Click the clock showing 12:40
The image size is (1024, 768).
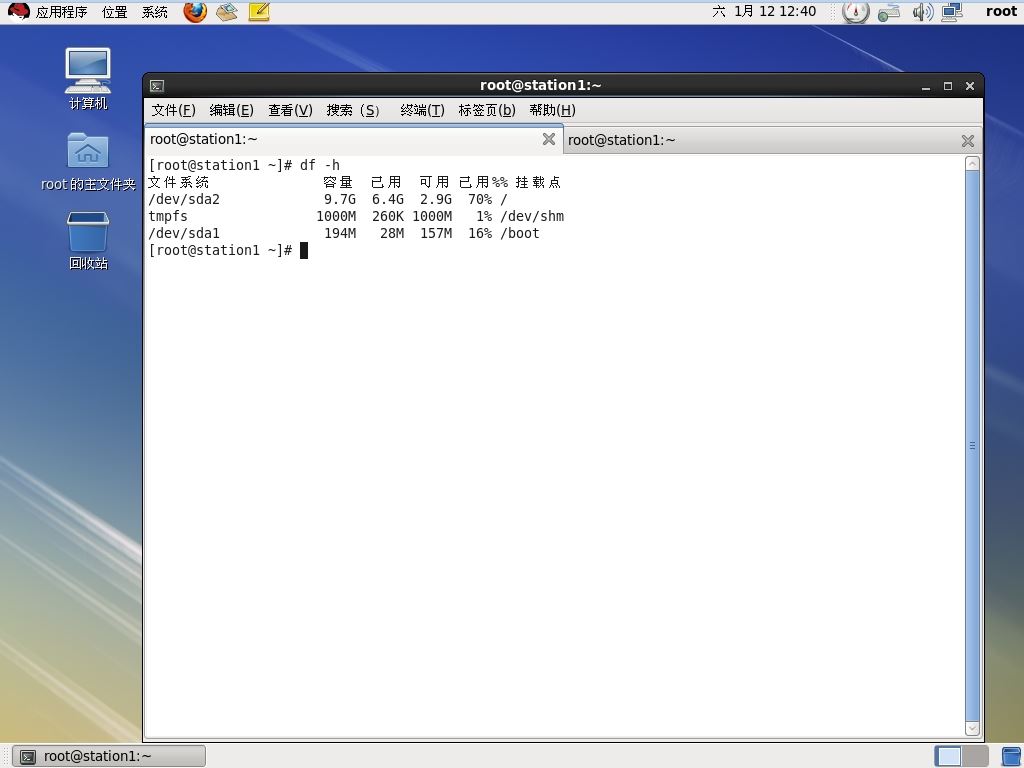click(x=764, y=11)
